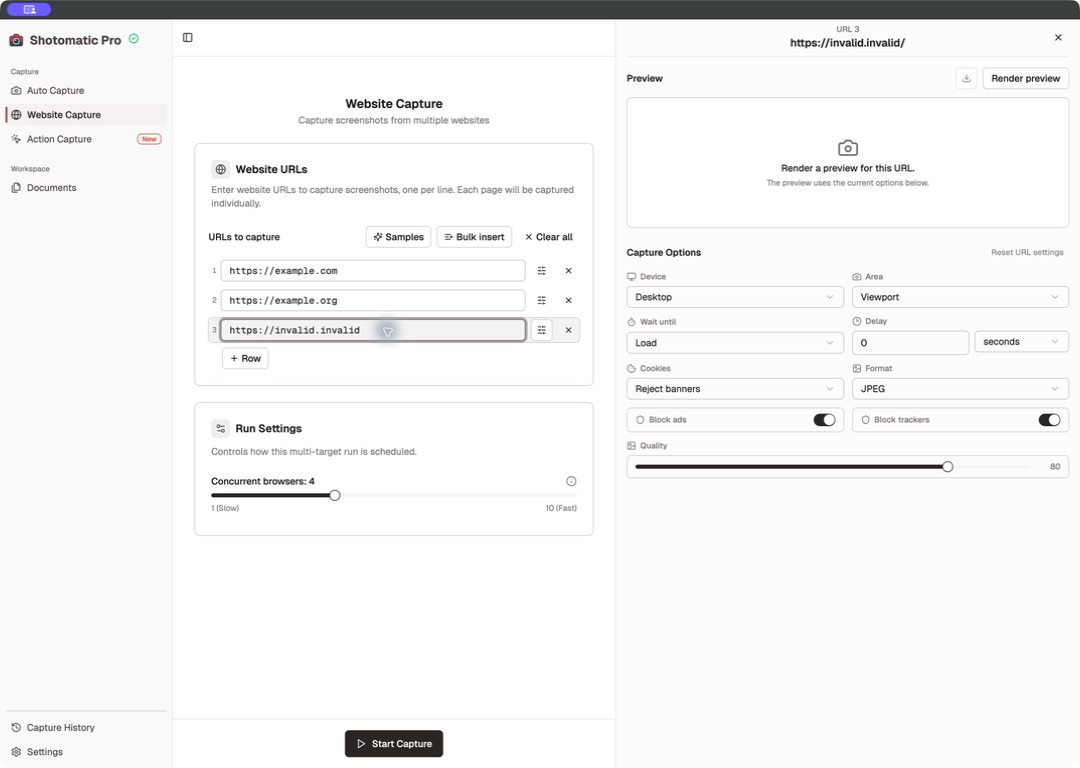Click the Samples button
Viewport: 1080px width, 768px height.
pyautogui.click(x=398, y=237)
